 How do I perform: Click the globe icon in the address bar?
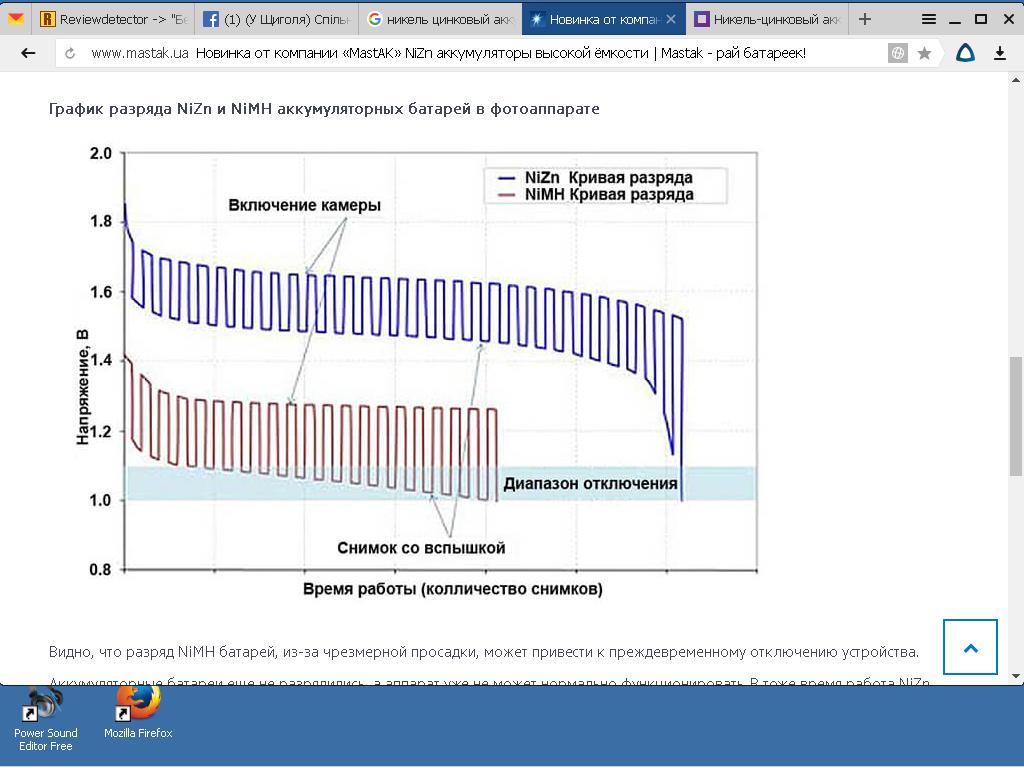898,54
